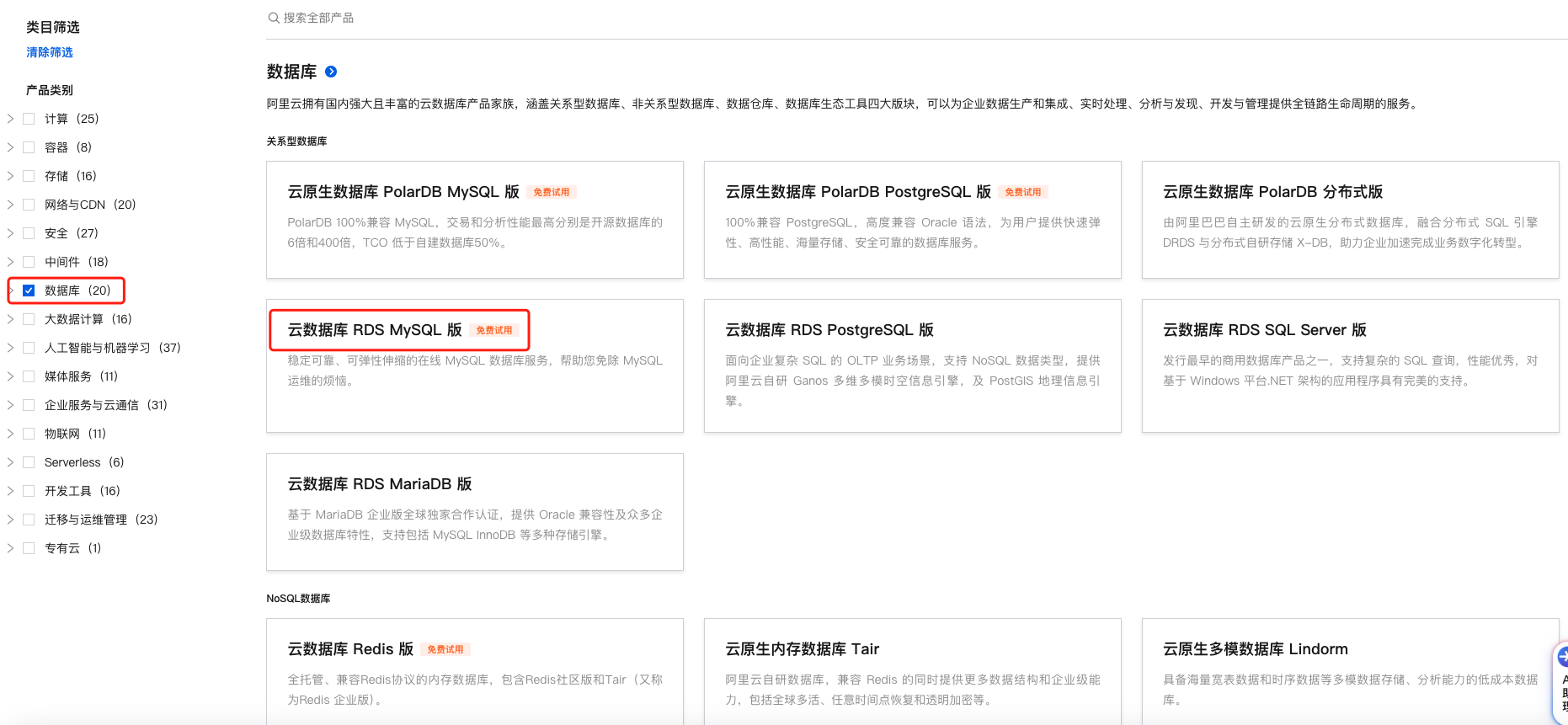Check the 中间件 (18) category checkbox
Viewport: 1568px width, 725px height.
[29, 262]
